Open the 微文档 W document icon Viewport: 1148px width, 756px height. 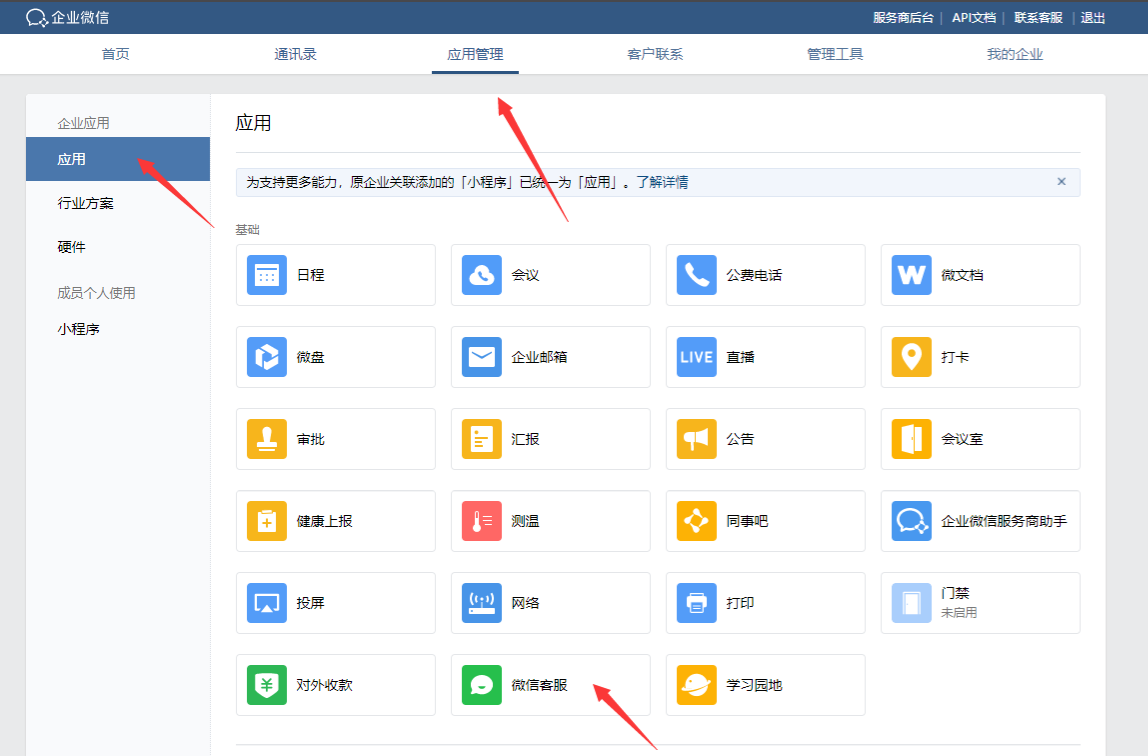pos(912,275)
